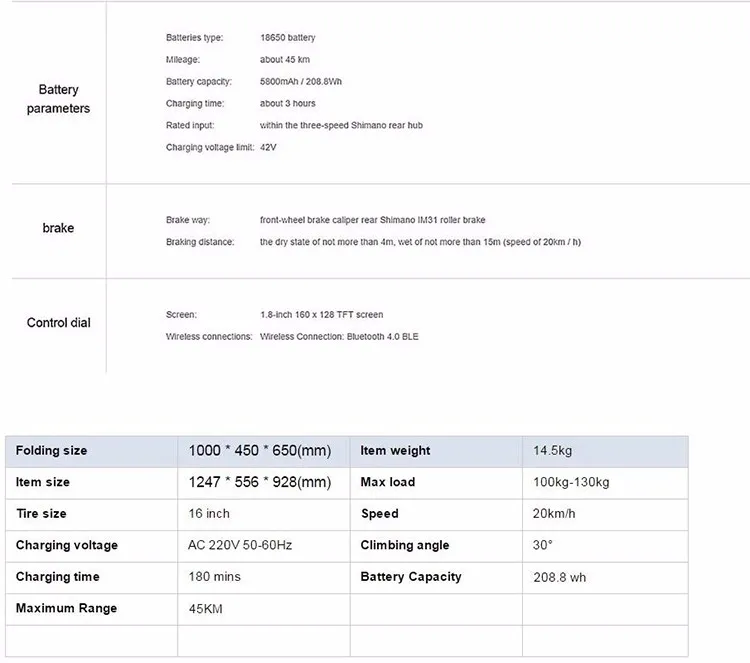
Task: Click the 'about 3 hours' charging time
Action: [x=287, y=104]
